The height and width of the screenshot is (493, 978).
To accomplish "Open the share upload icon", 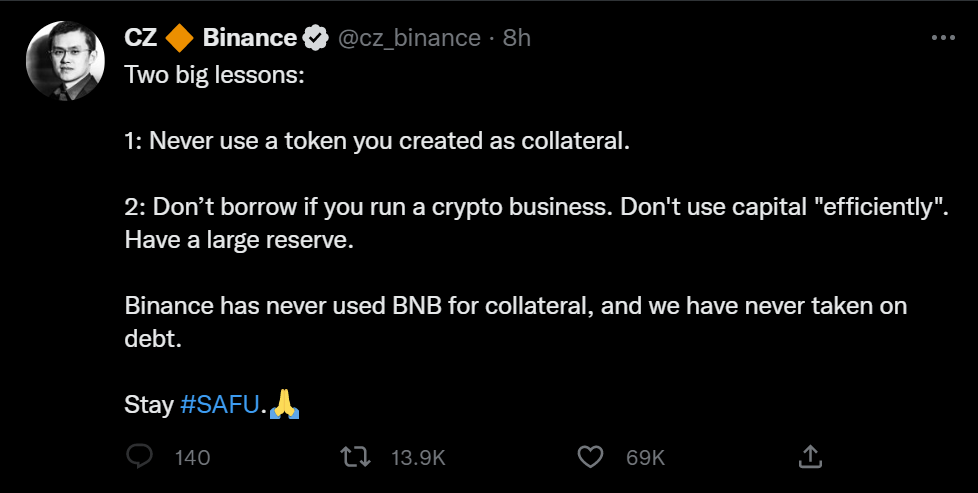I will coord(810,457).
